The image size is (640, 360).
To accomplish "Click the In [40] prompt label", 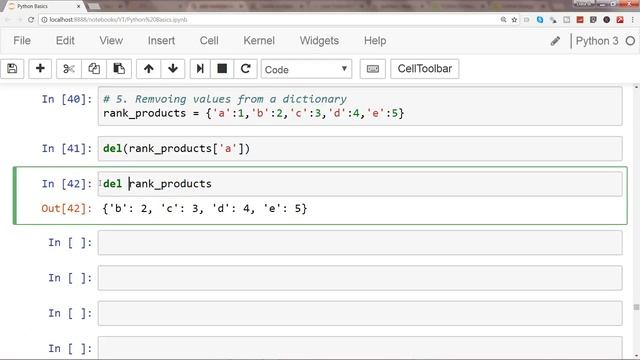I will [67, 99].
